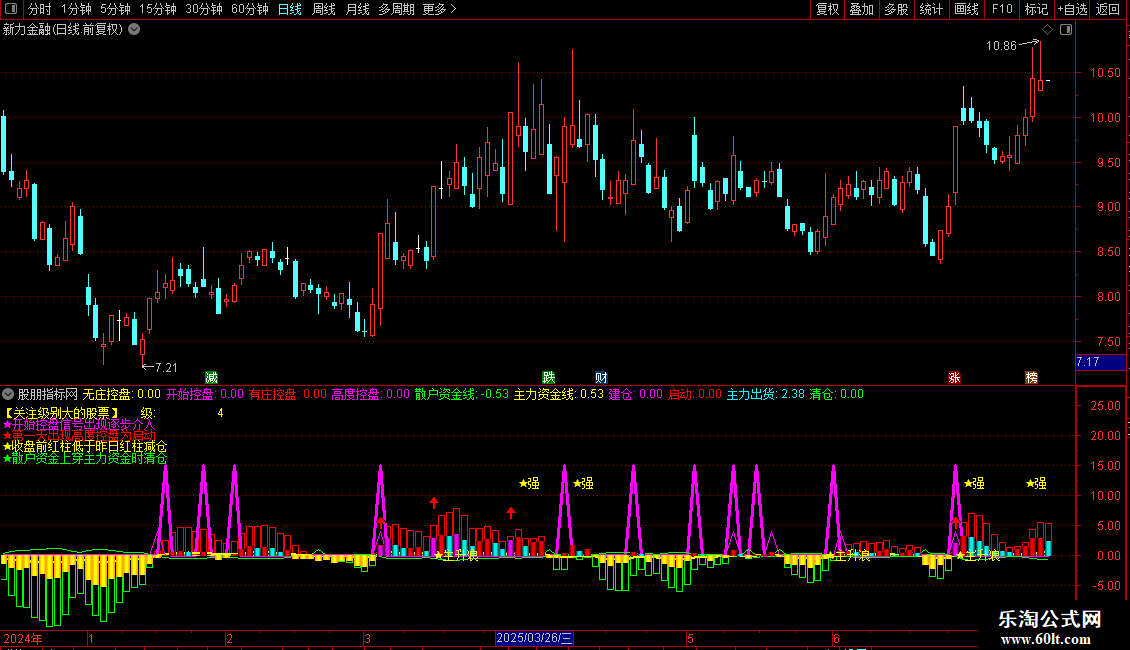Image resolution: width=1130 pixels, height=650 pixels.
Task: Open F10 company information
Action: coord(1002,9)
